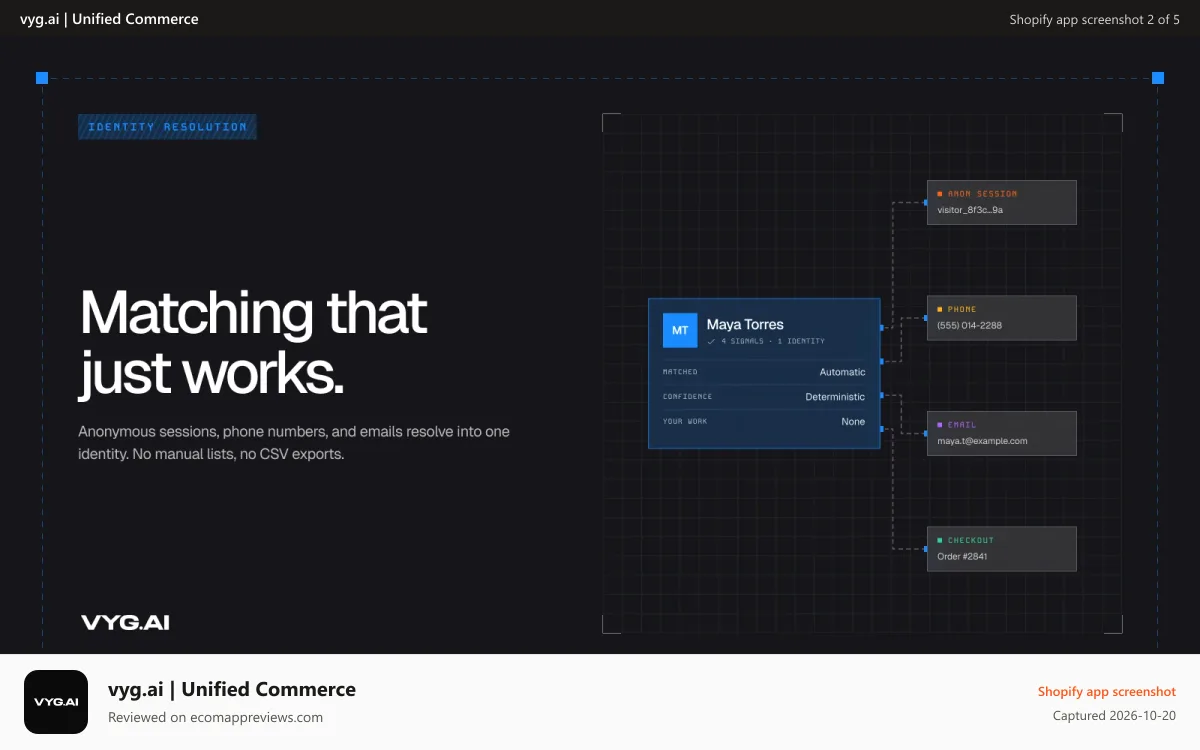This screenshot has width=1200, height=750.
Task: Click the top bar title vyg.ai | Unified Commerce
Action: click(109, 19)
